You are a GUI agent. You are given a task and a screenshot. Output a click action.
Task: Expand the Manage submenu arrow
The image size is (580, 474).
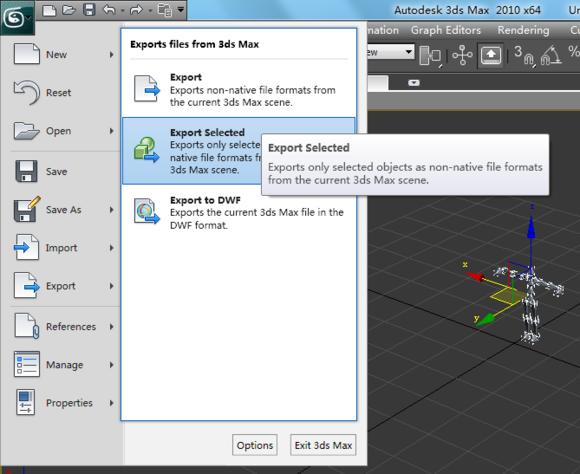(111, 365)
